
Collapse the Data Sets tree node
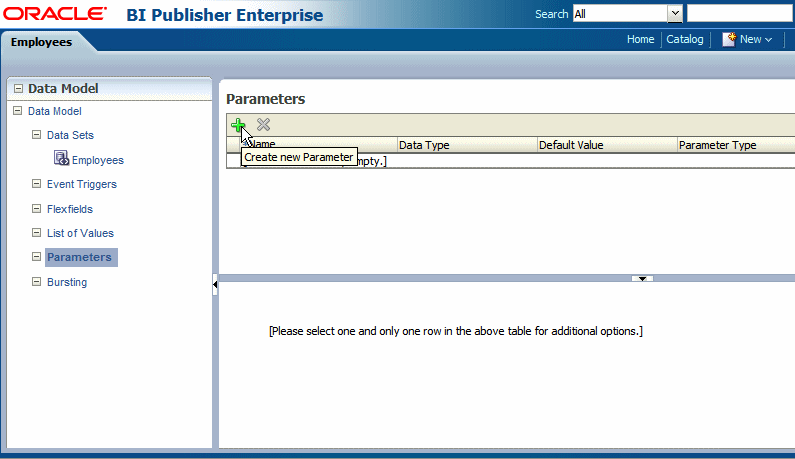pos(37,134)
